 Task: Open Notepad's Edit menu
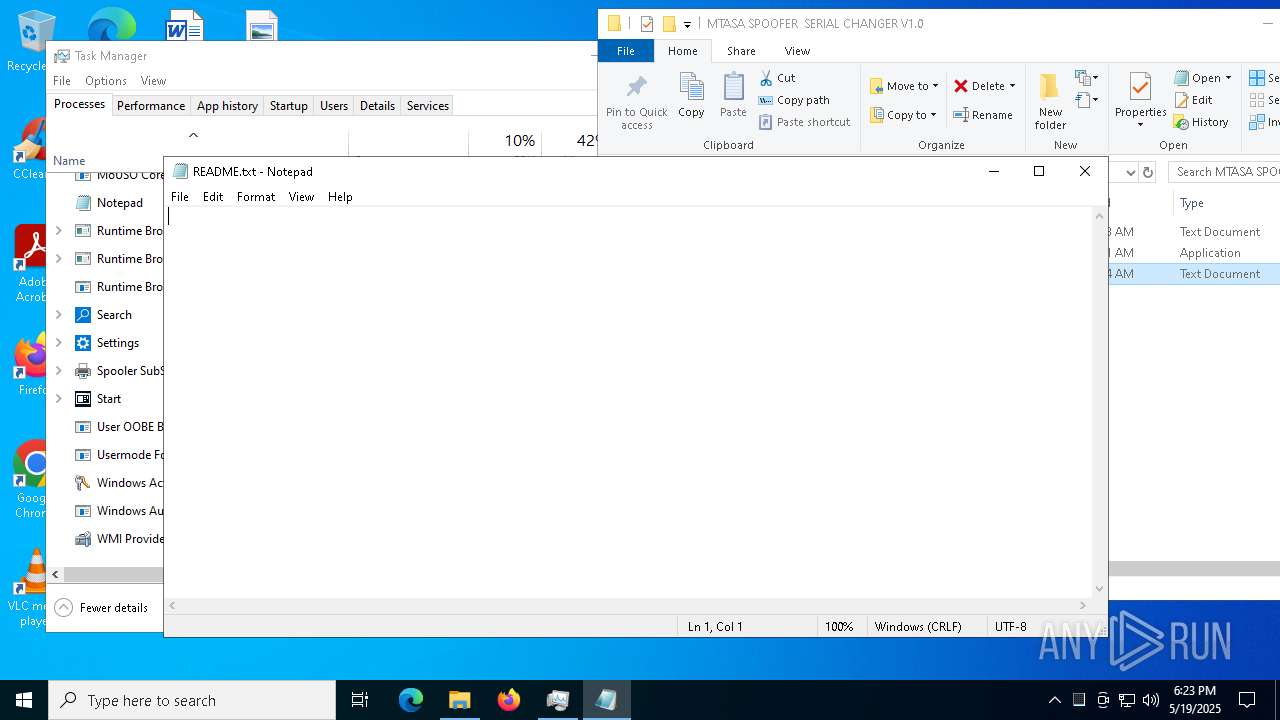pyautogui.click(x=213, y=197)
